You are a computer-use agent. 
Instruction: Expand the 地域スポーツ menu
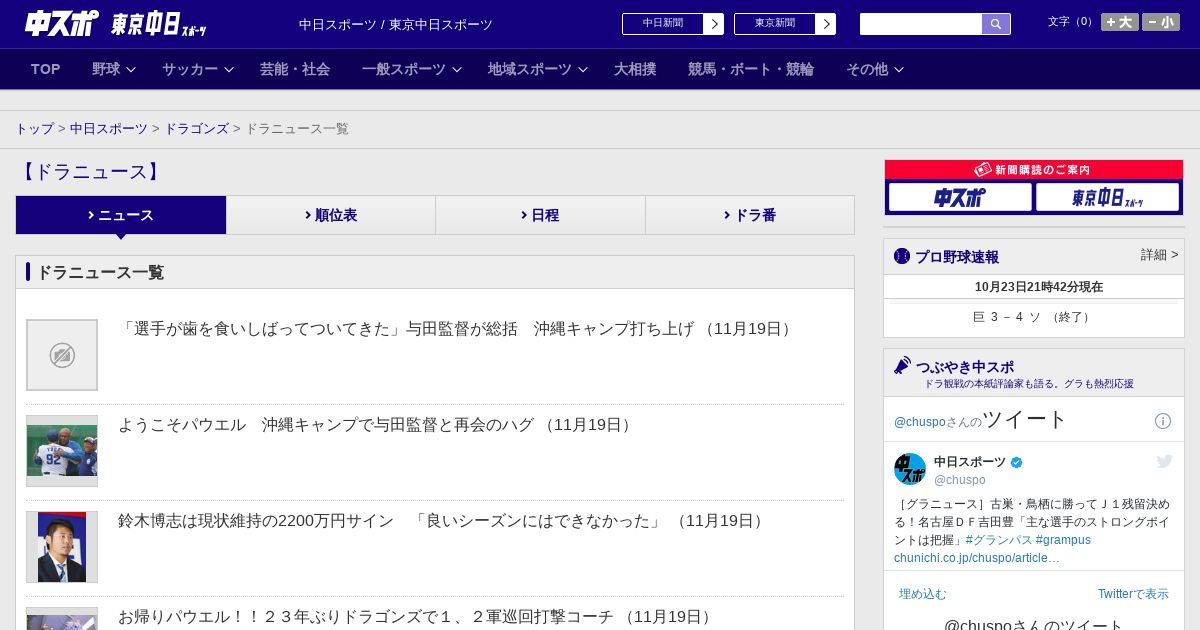[x=538, y=69]
